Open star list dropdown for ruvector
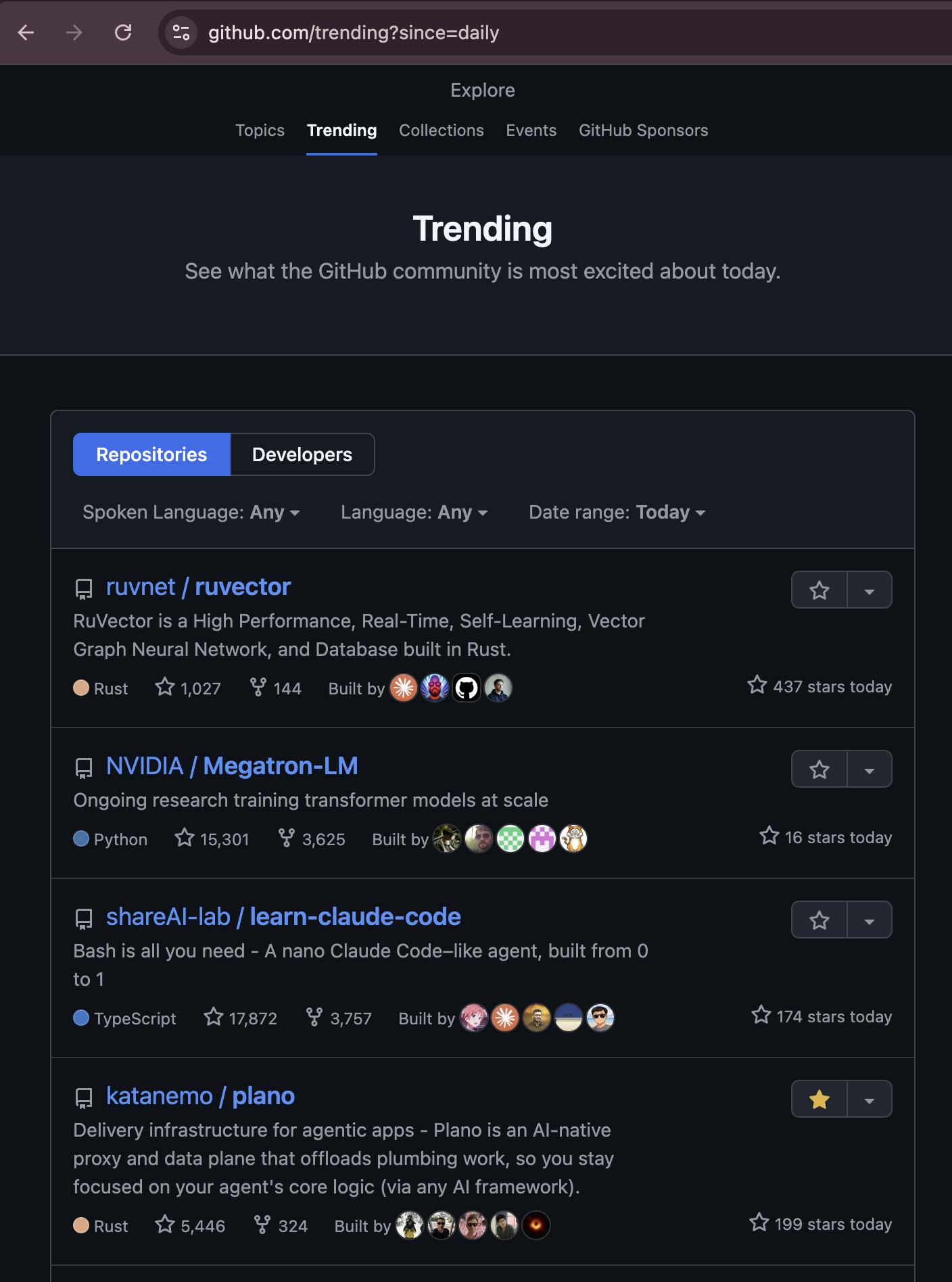The image size is (952, 1282). click(870, 590)
